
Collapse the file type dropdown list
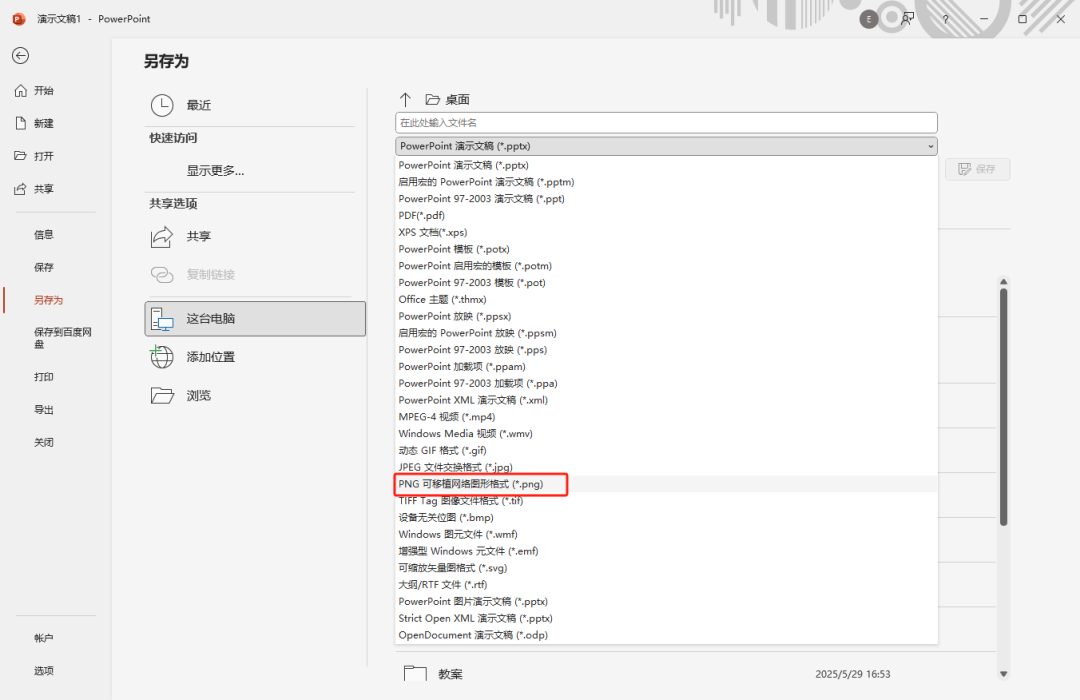click(930, 146)
